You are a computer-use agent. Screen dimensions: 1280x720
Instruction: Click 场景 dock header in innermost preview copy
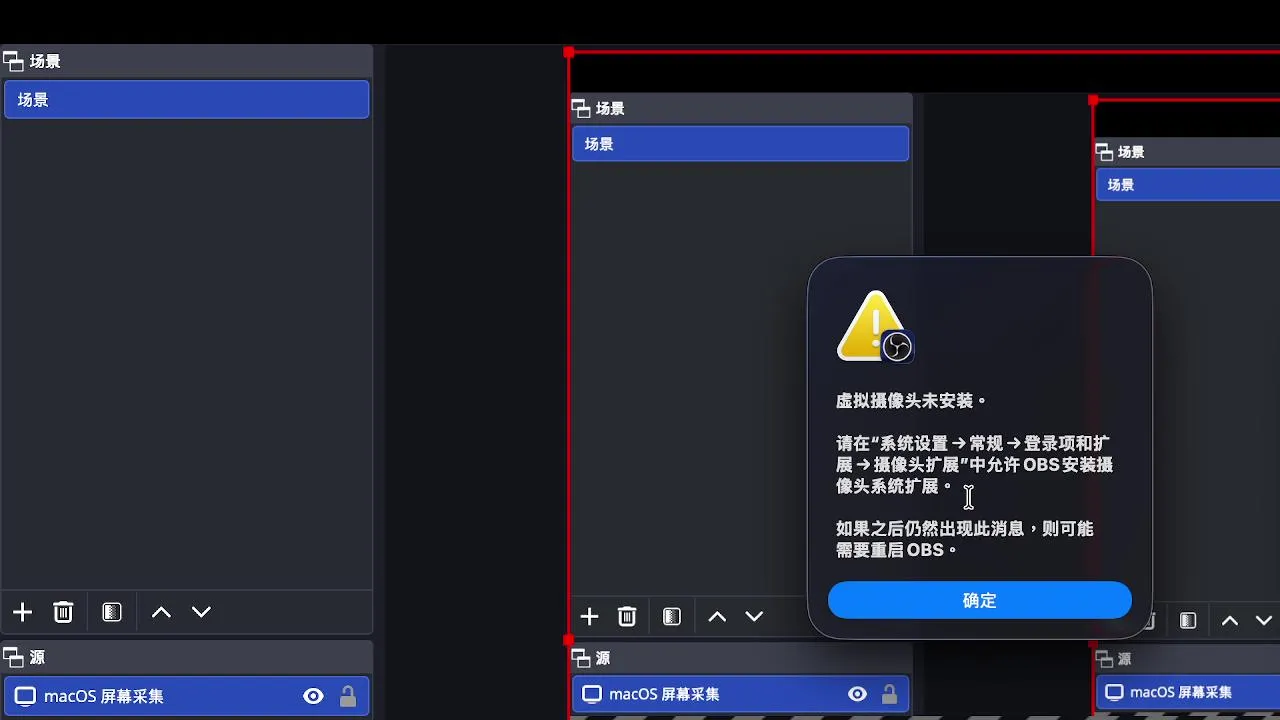[1188, 152]
